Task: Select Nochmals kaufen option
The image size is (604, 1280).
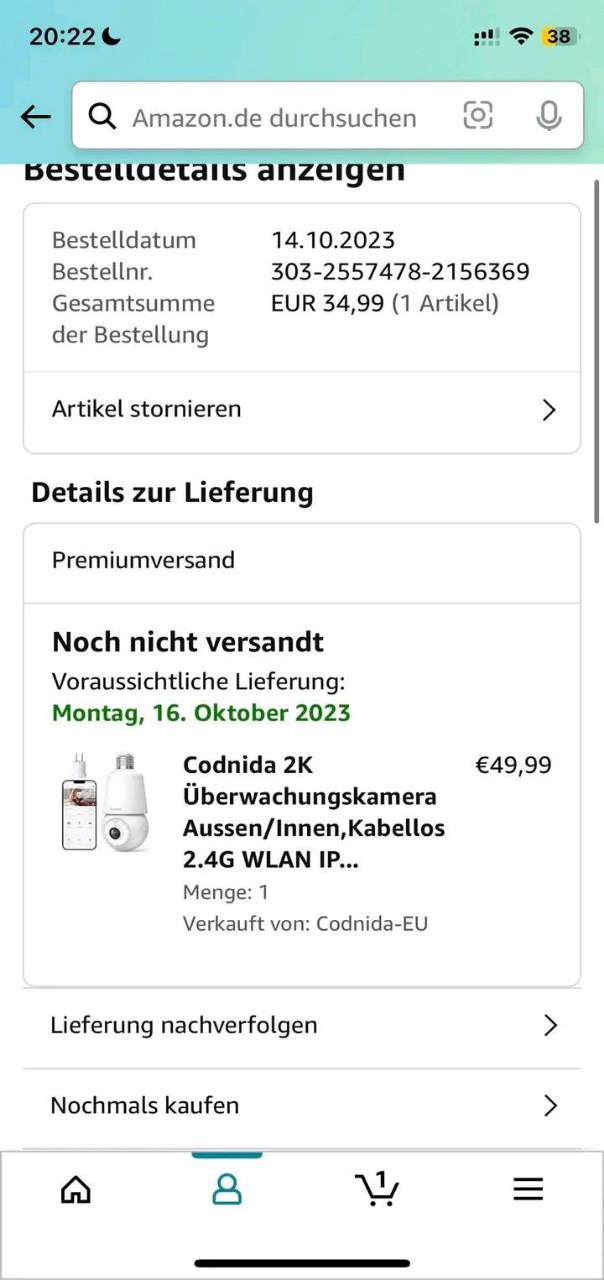Action: (145, 1105)
